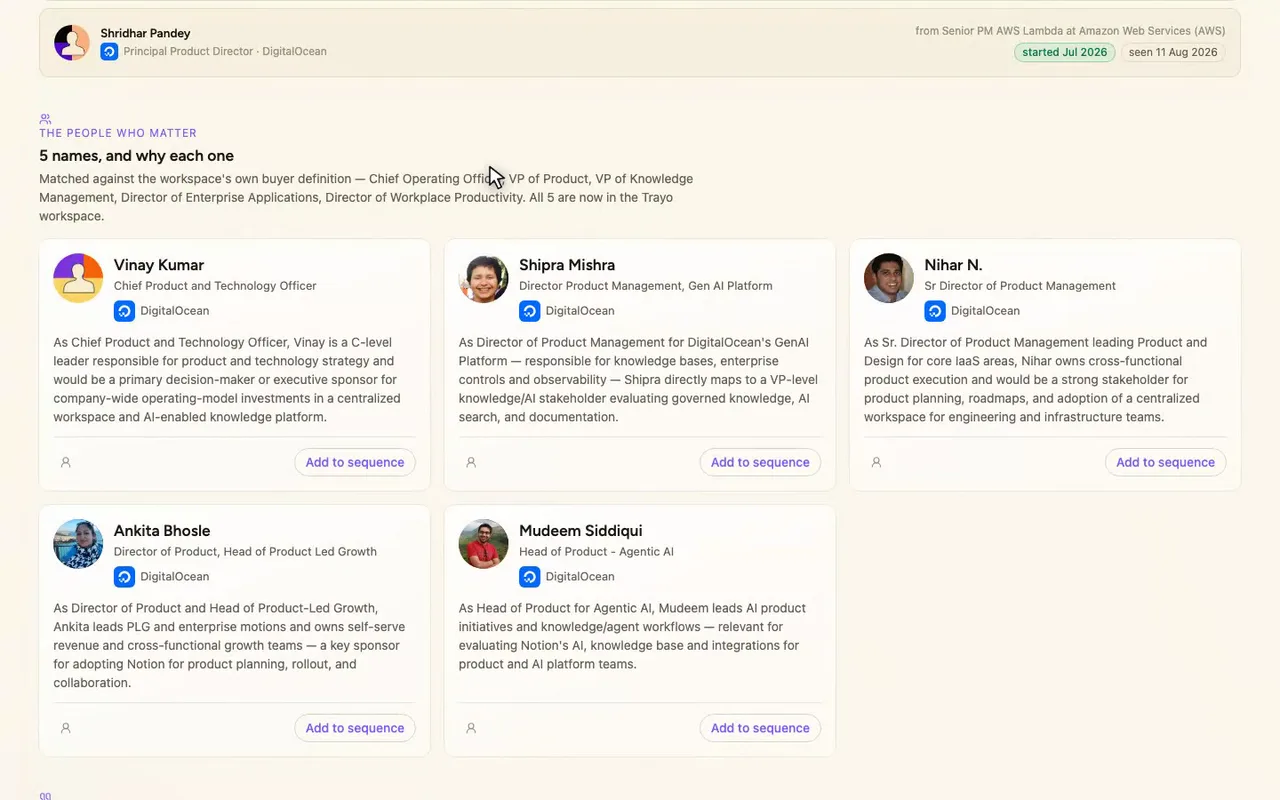Click 'Director Product Management, Gen AI Platform' title
Screen dimensions: 1280x800
(x=646, y=286)
